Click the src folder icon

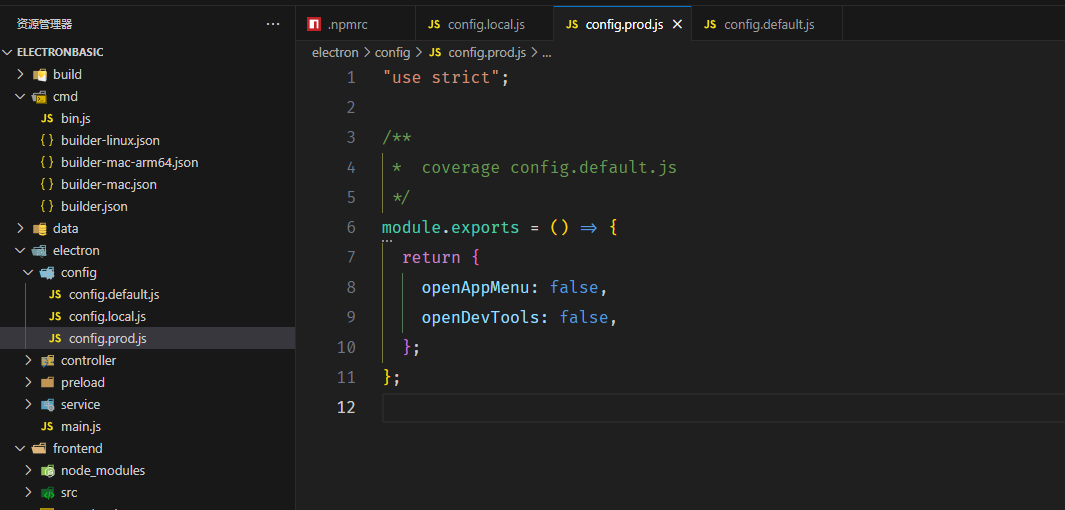click(x=47, y=492)
